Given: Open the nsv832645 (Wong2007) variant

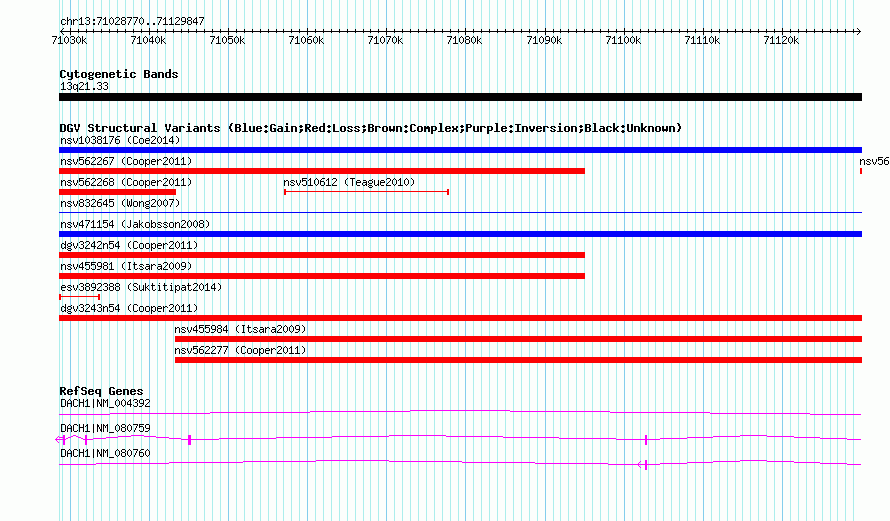Looking at the screenshot, I should pos(120,203).
